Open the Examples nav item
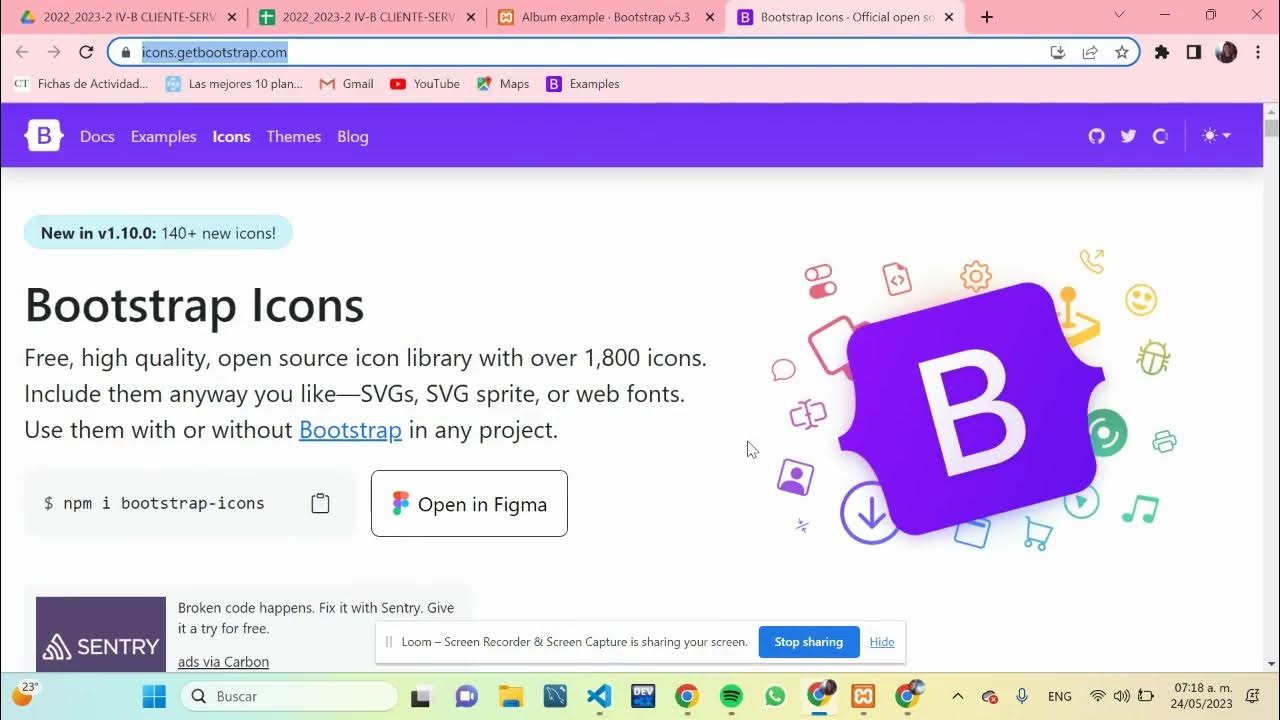 163,136
